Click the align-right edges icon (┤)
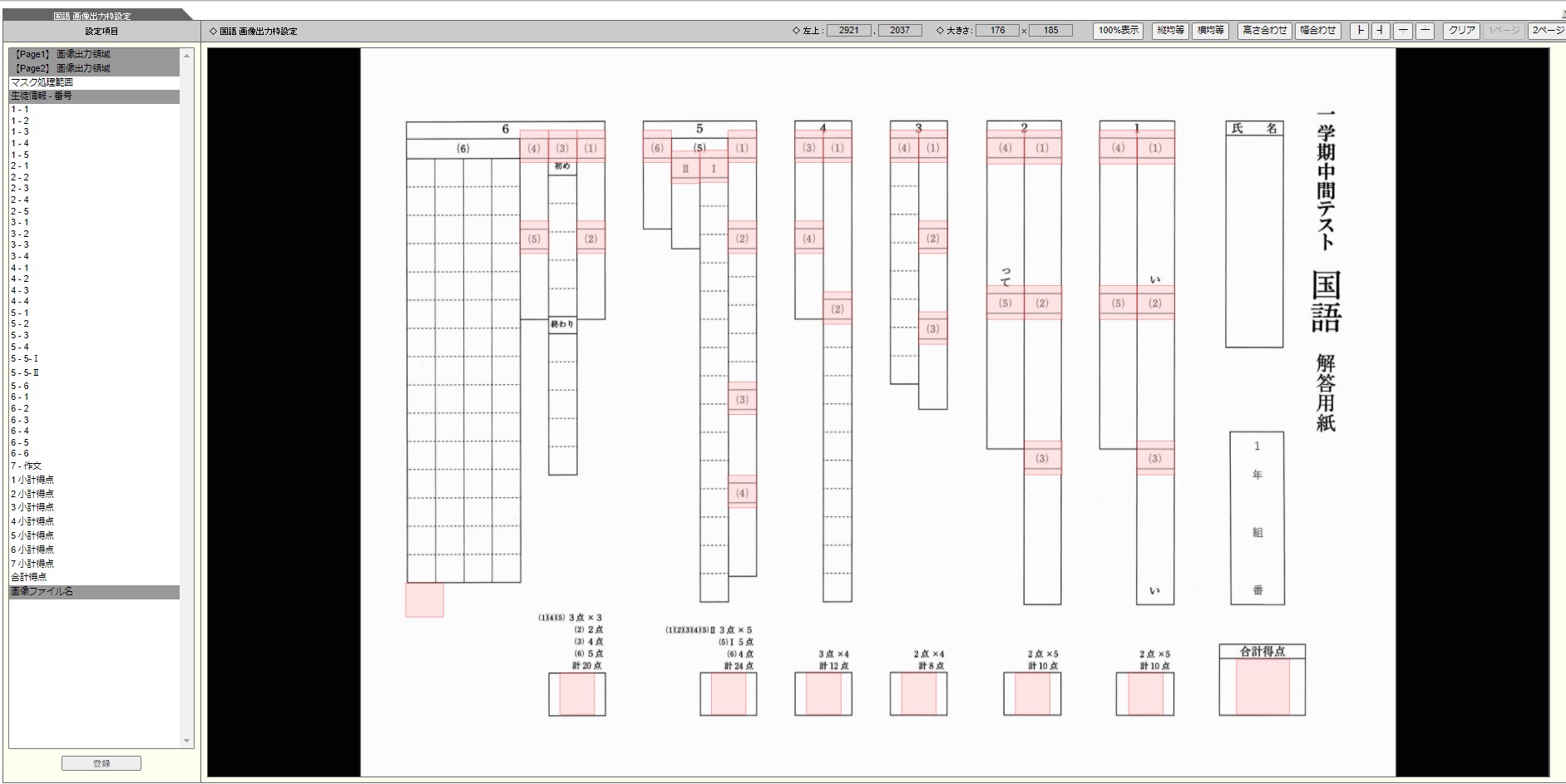This screenshot has width=1566, height=784. 1381,31
